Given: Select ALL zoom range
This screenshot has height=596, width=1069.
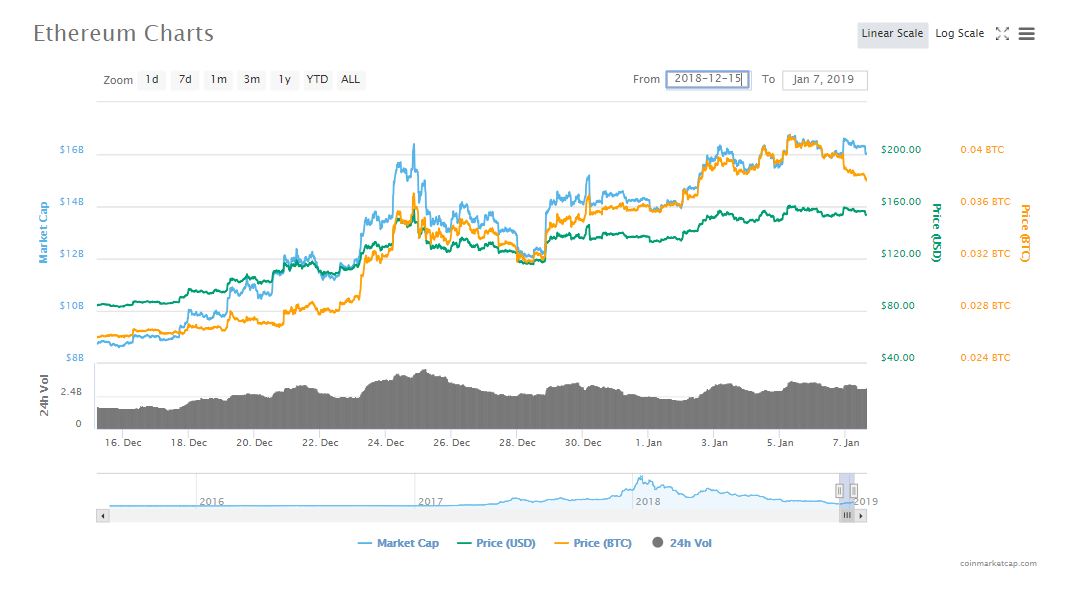Looking at the screenshot, I should coord(350,80).
